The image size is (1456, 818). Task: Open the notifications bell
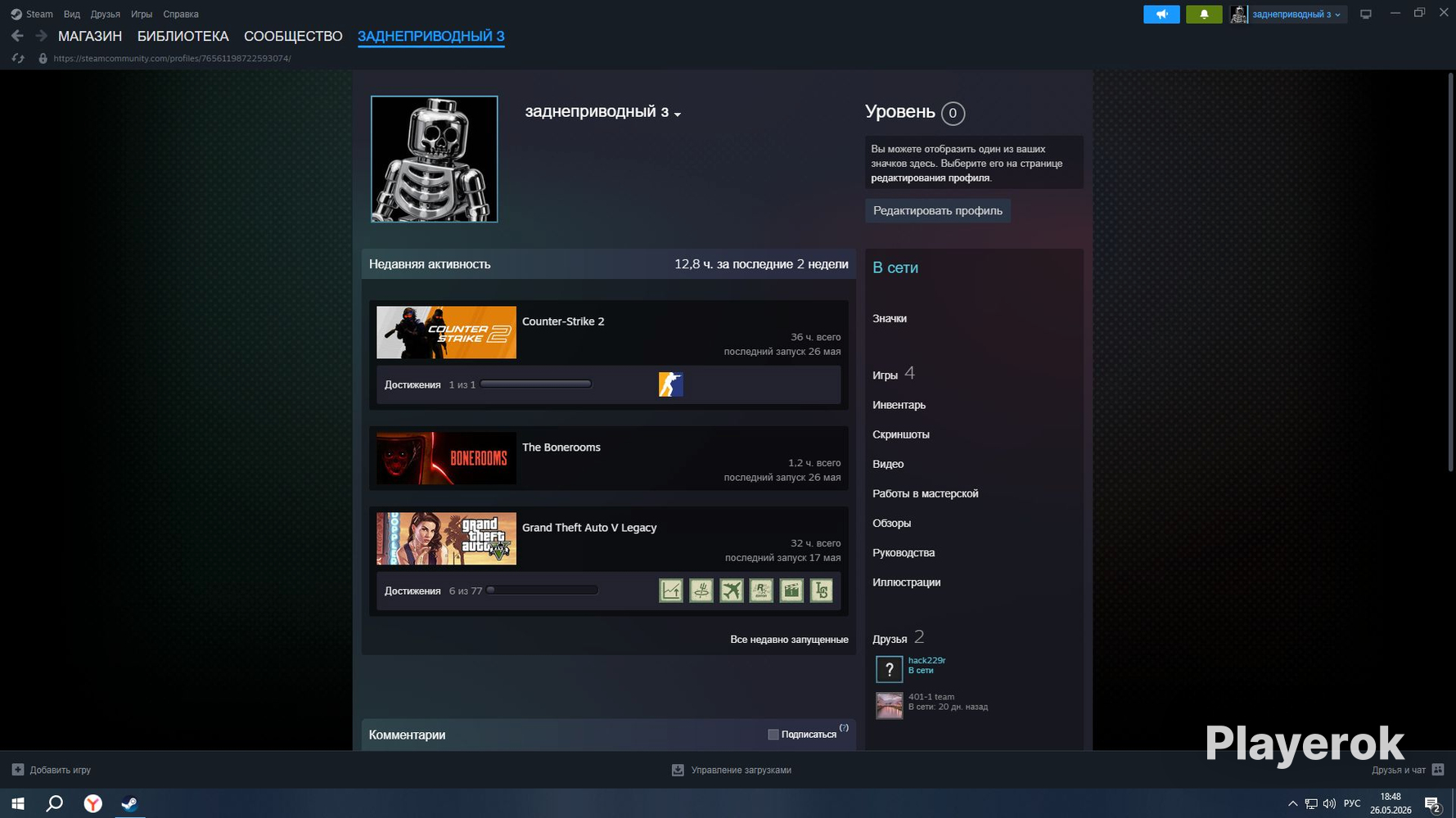(1204, 14)
